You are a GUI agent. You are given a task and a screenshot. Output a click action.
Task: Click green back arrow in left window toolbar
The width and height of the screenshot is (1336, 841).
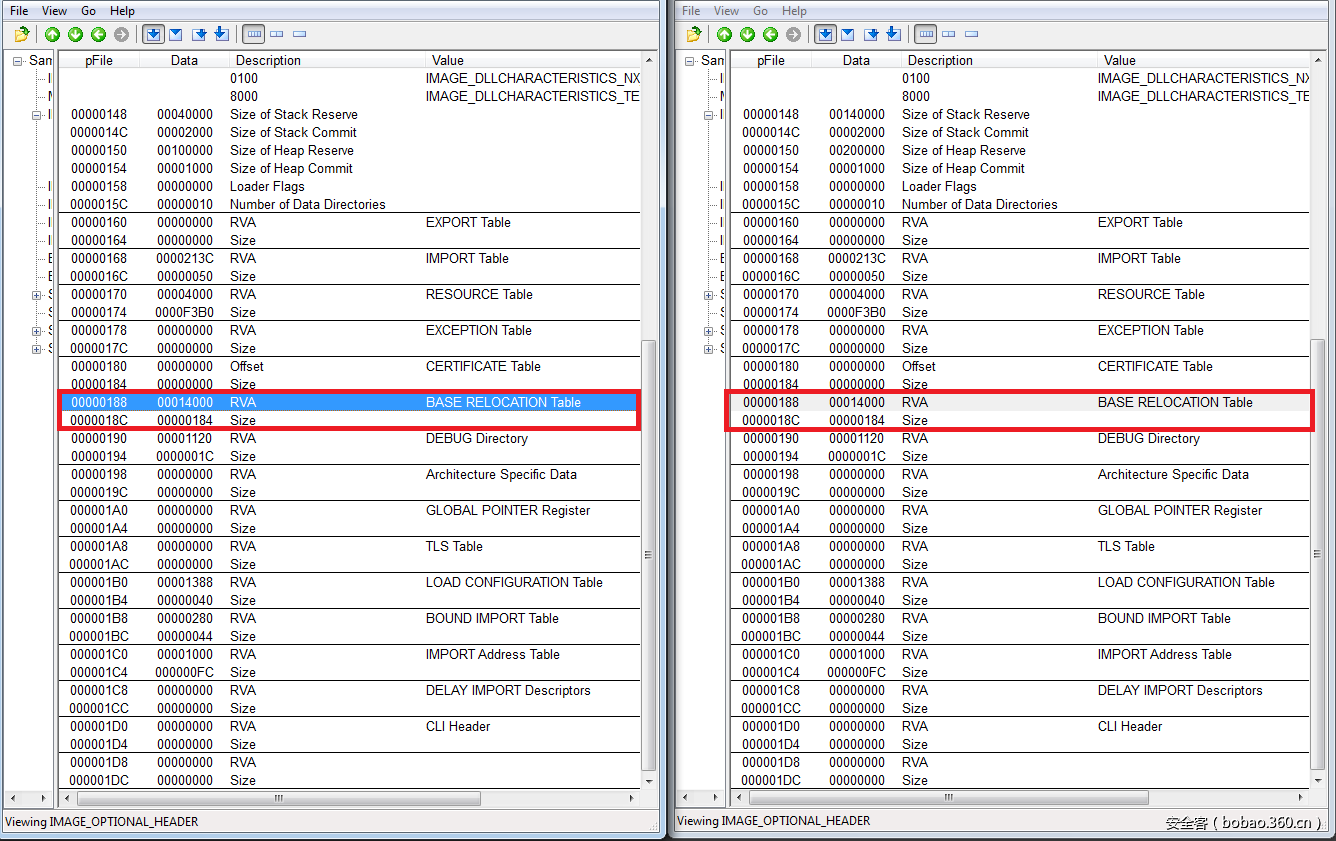[98, 35]
